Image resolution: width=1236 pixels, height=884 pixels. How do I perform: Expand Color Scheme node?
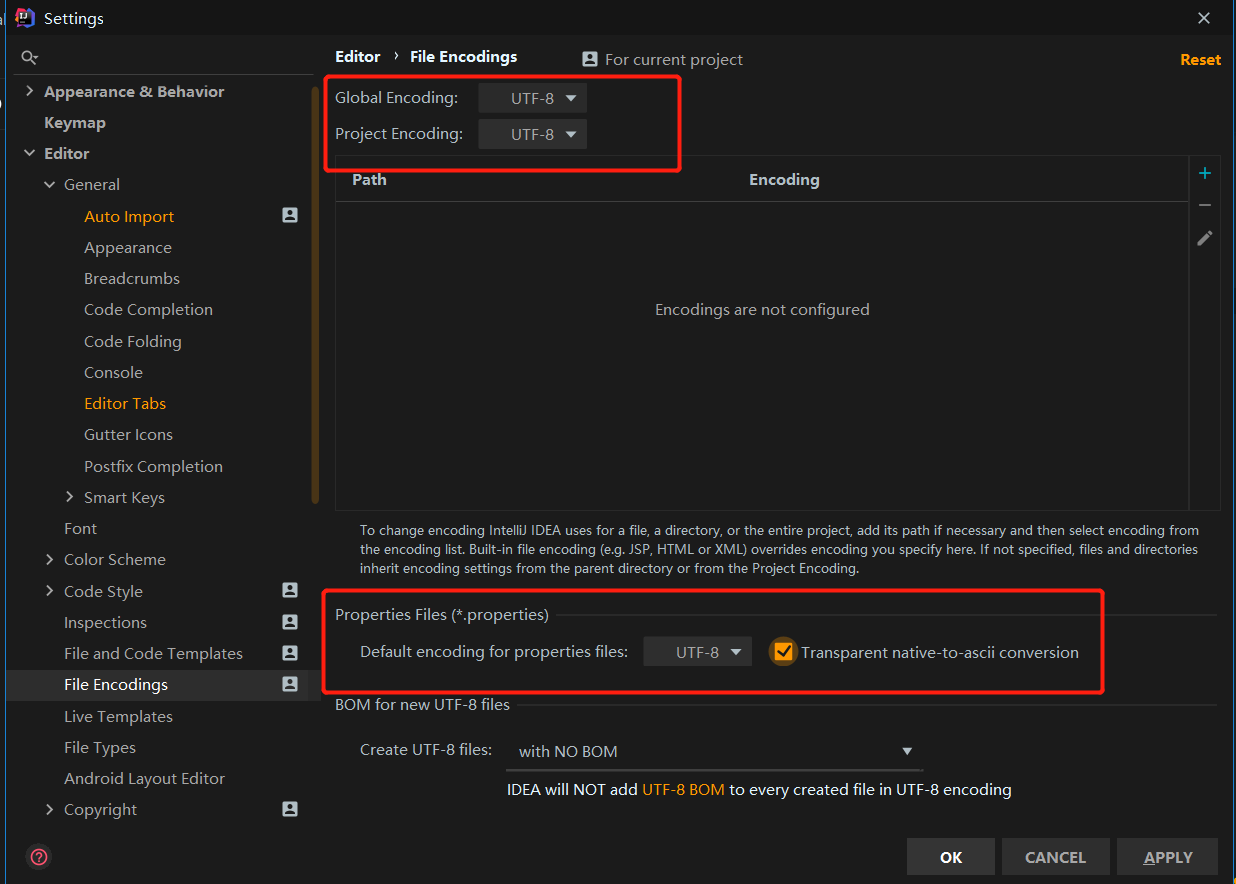coord(50,559)
